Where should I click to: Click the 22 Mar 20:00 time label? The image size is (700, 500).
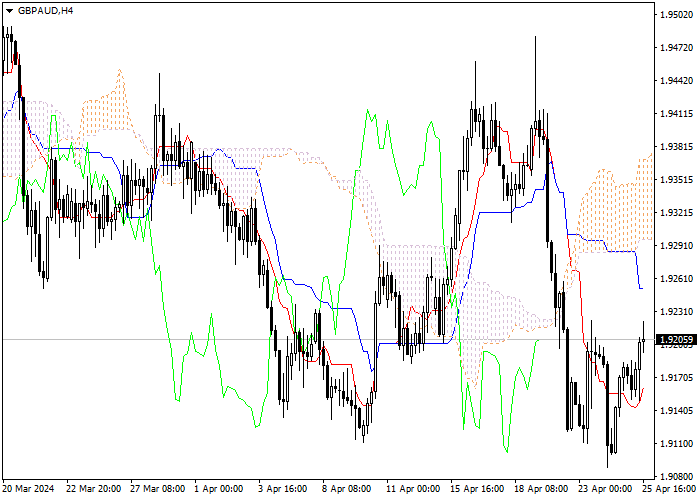(x=93, y=489)
